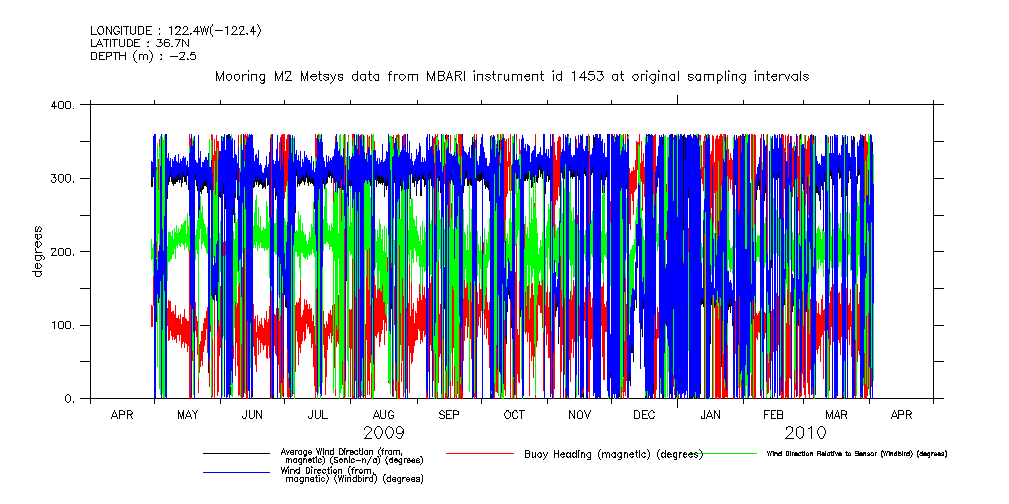Click the 'degrees' y-axis label
Screen dimensions: 1009x504
point(37,252)
